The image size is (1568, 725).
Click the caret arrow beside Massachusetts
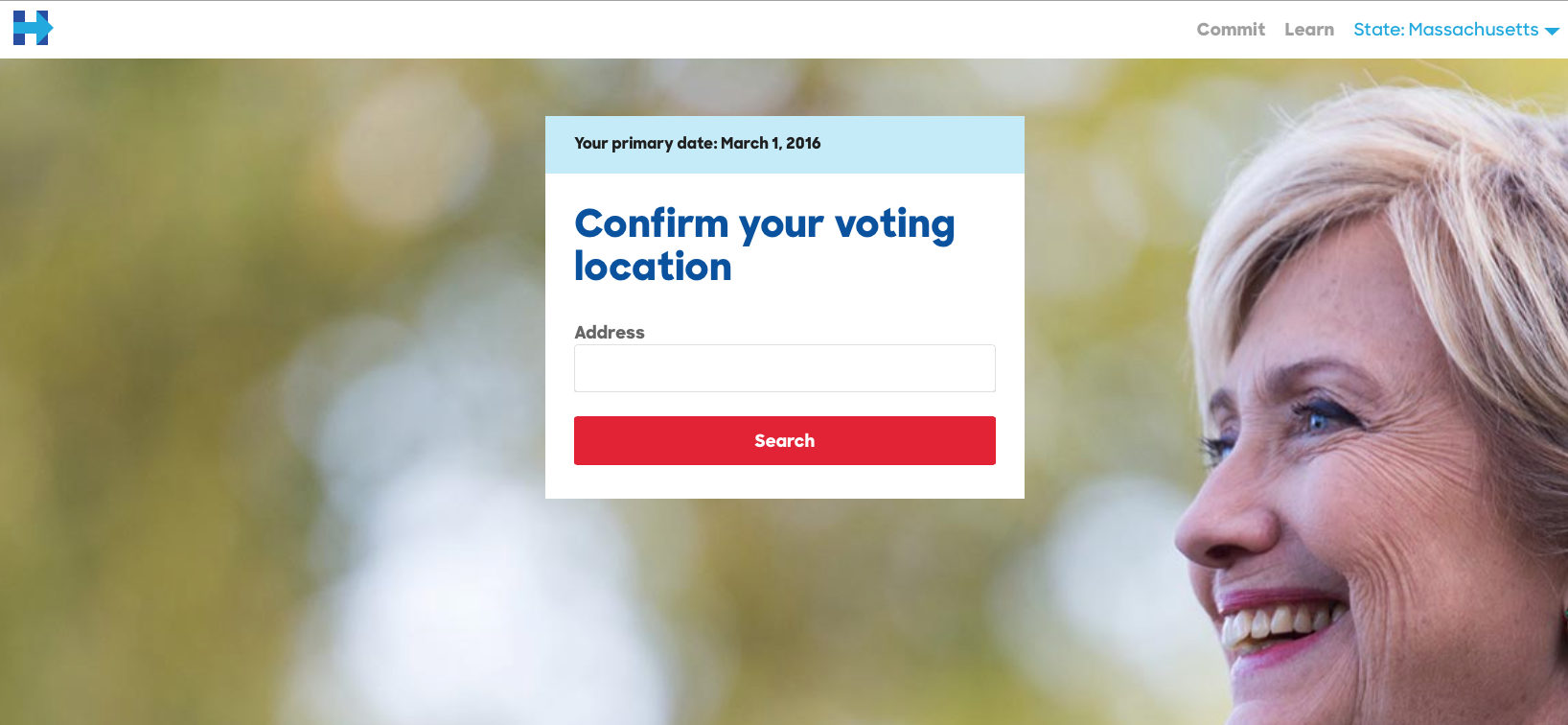click(x=1552, y=32)
